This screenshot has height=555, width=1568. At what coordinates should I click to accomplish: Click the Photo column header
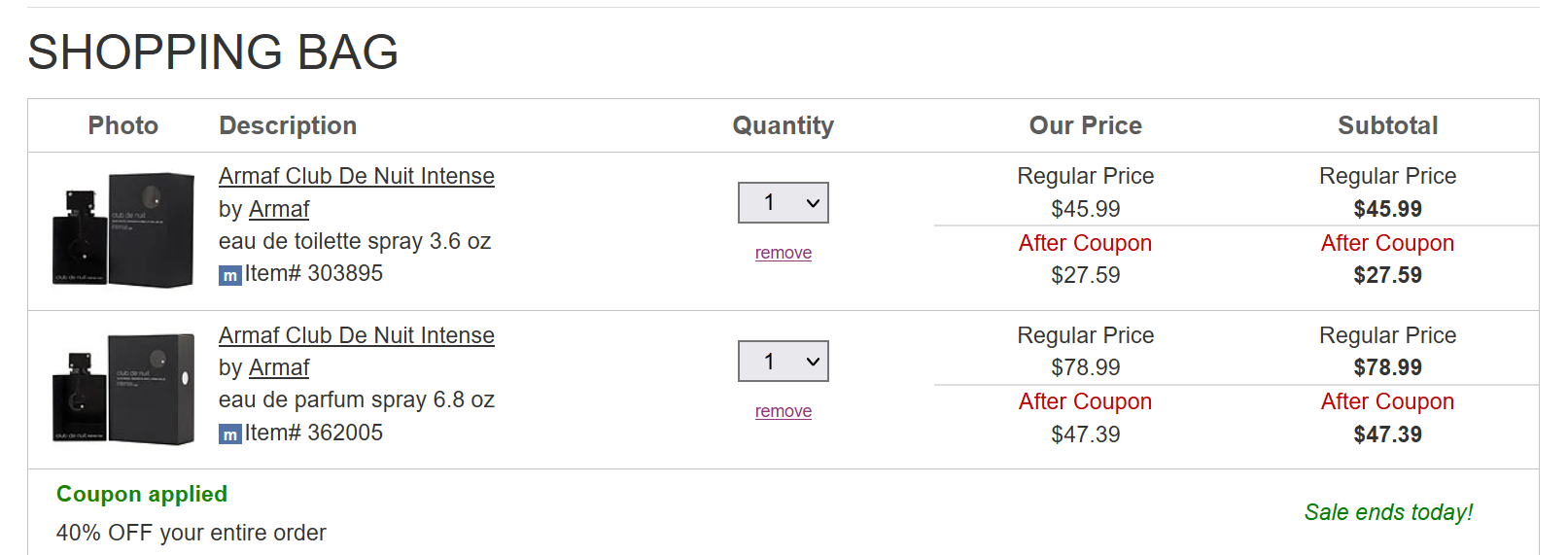pyautogui.click(x=123, y=125)
